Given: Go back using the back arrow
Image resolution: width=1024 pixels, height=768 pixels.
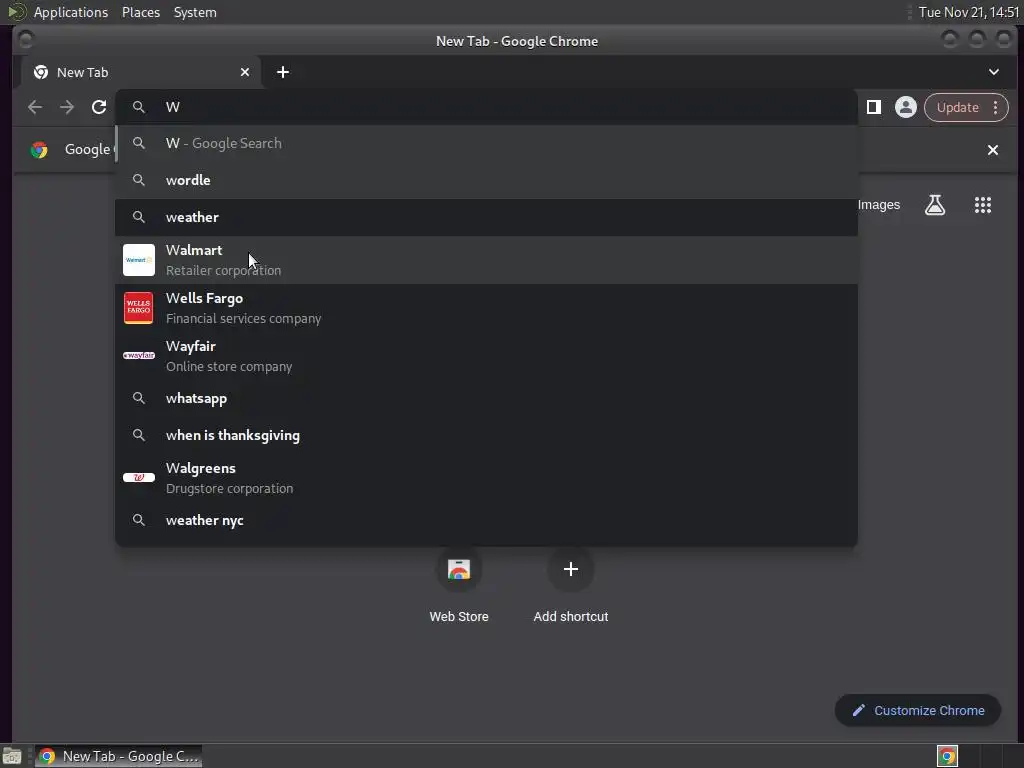Looking at the screenshot, I should (35, 107).
